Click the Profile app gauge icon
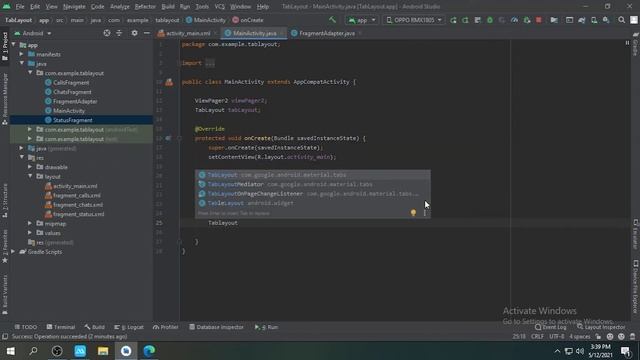This screenshot has height=360, width=640. pos(514,20)
